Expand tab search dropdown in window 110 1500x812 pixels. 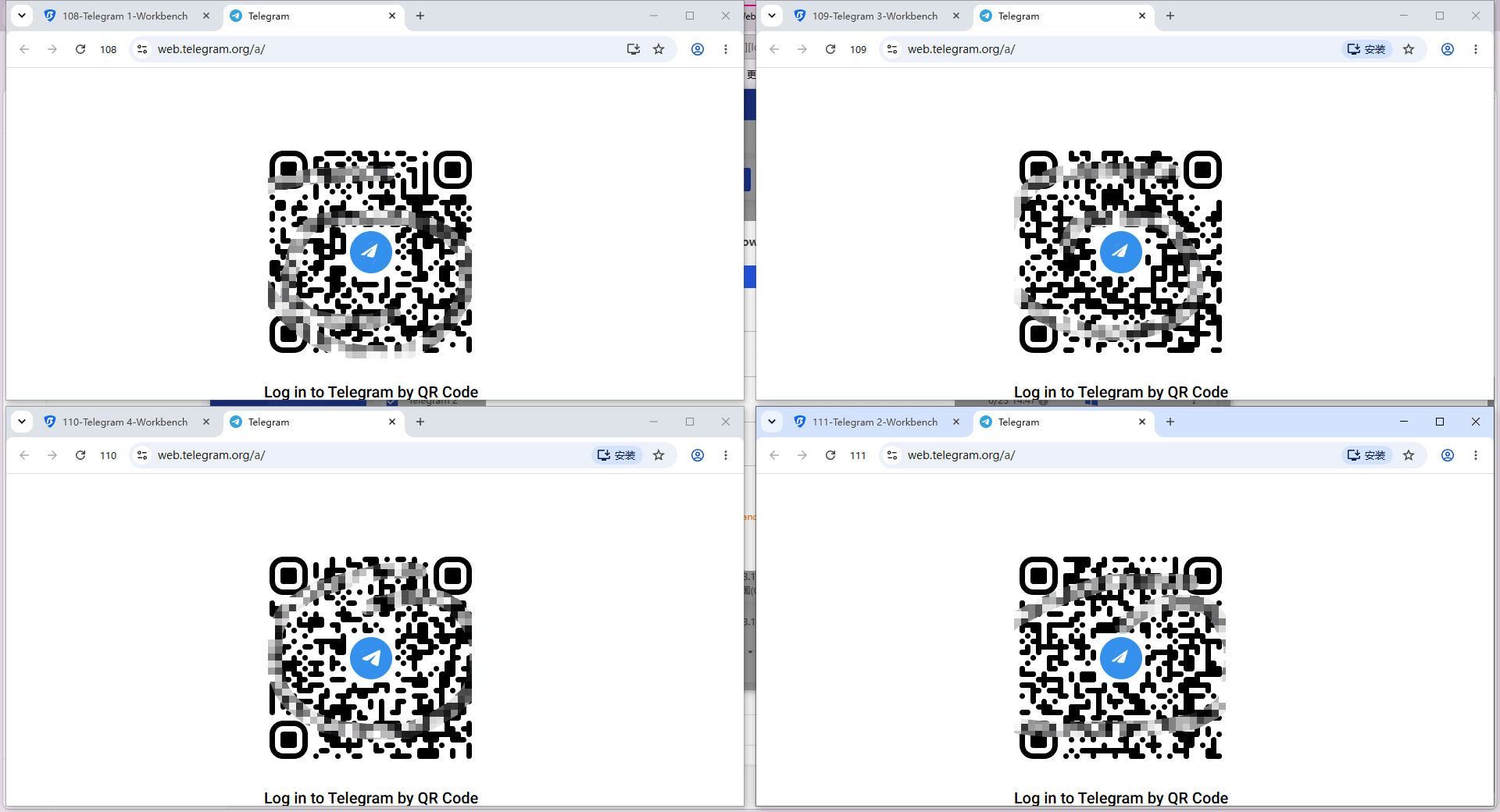22,422
